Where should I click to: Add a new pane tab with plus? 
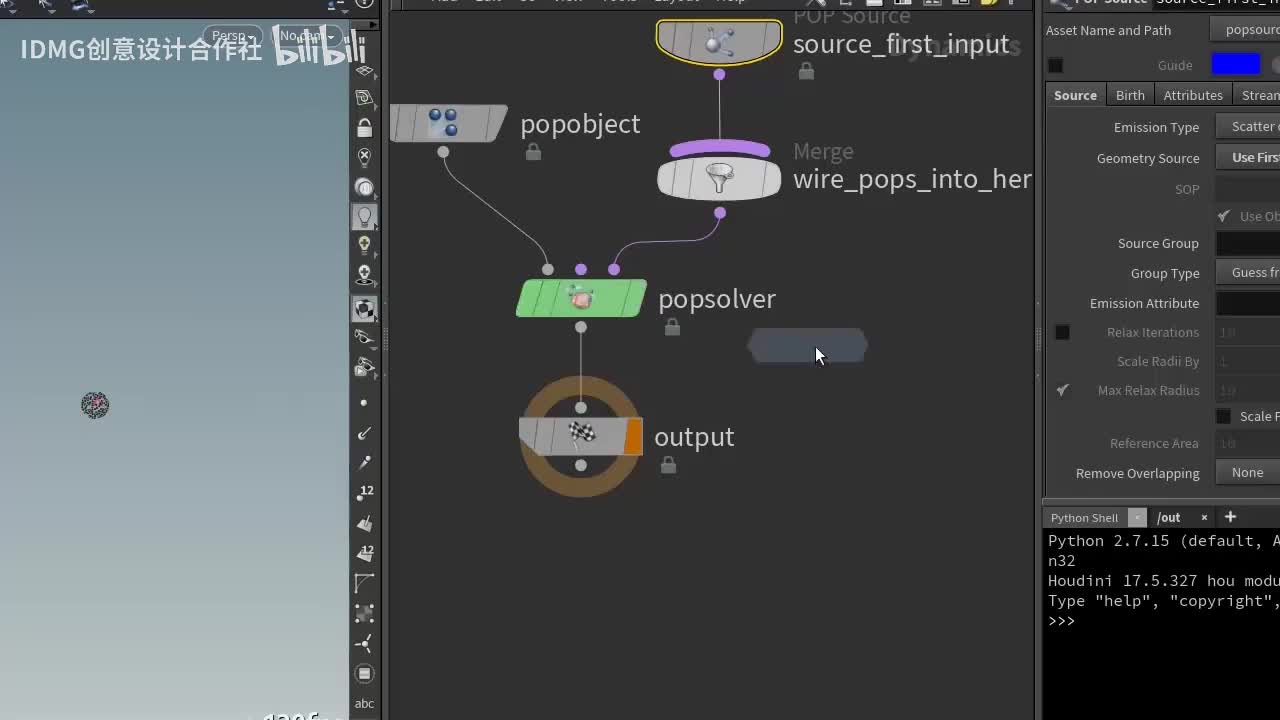point(1230,517)
